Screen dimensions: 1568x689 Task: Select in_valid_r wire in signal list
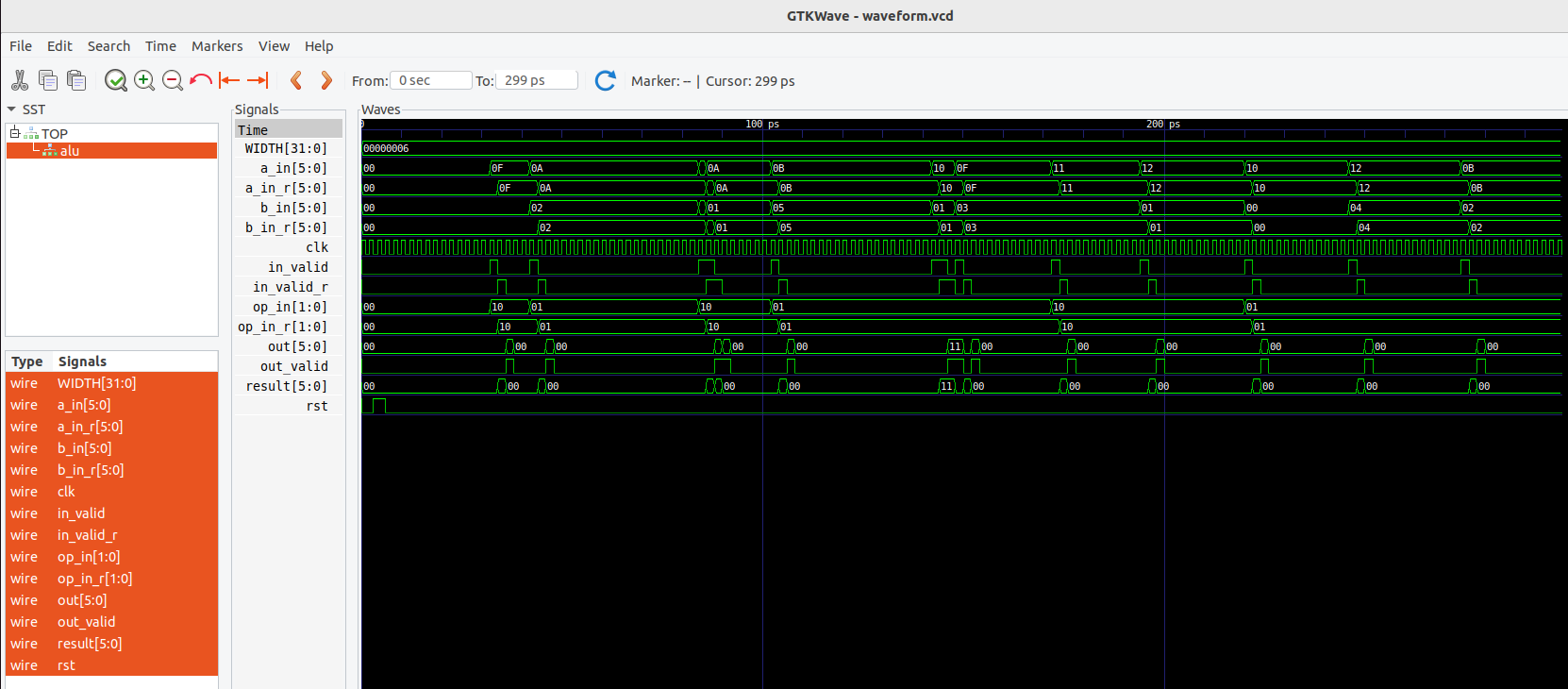point(112,535)
